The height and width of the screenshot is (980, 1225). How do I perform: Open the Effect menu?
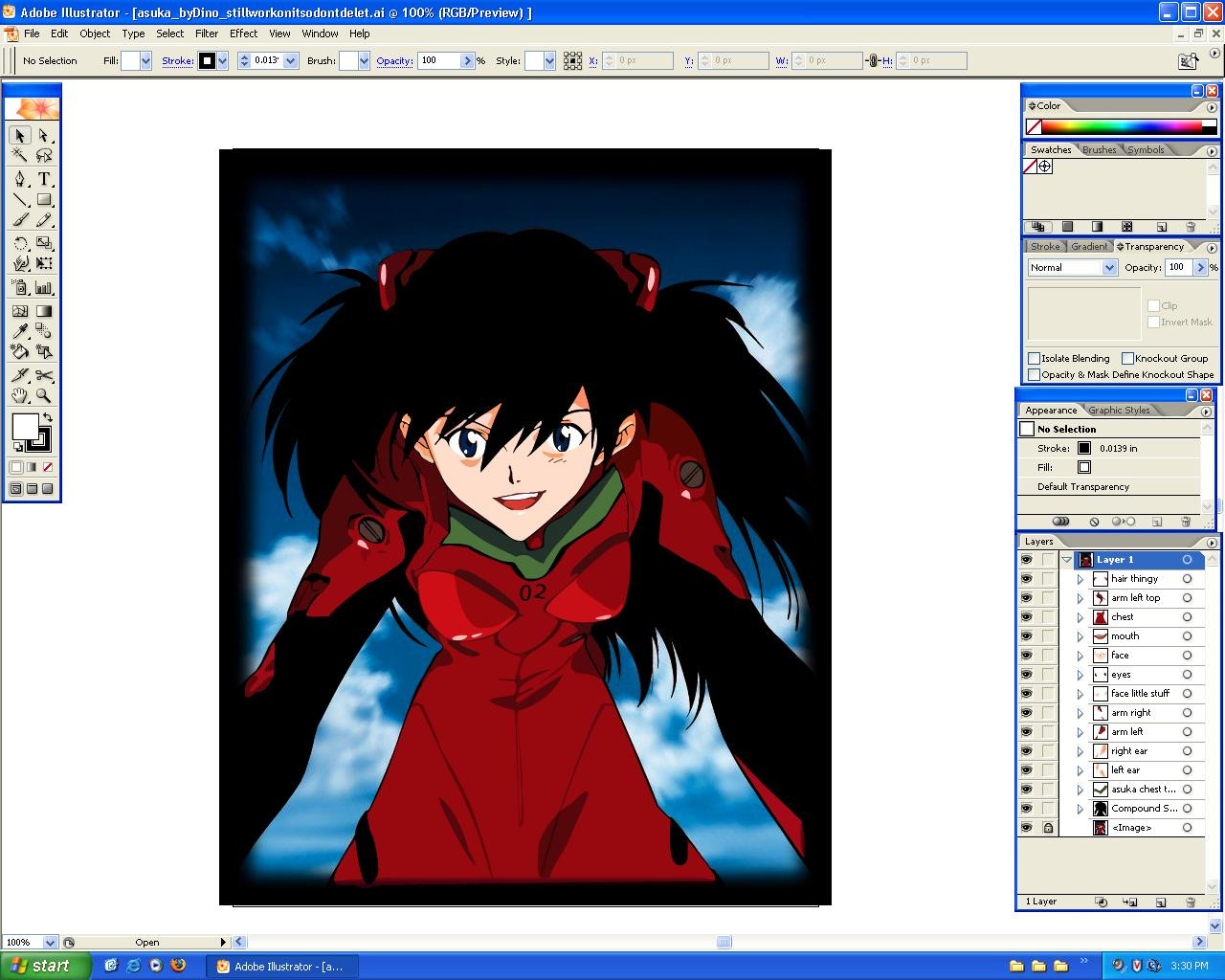point(243,33)
